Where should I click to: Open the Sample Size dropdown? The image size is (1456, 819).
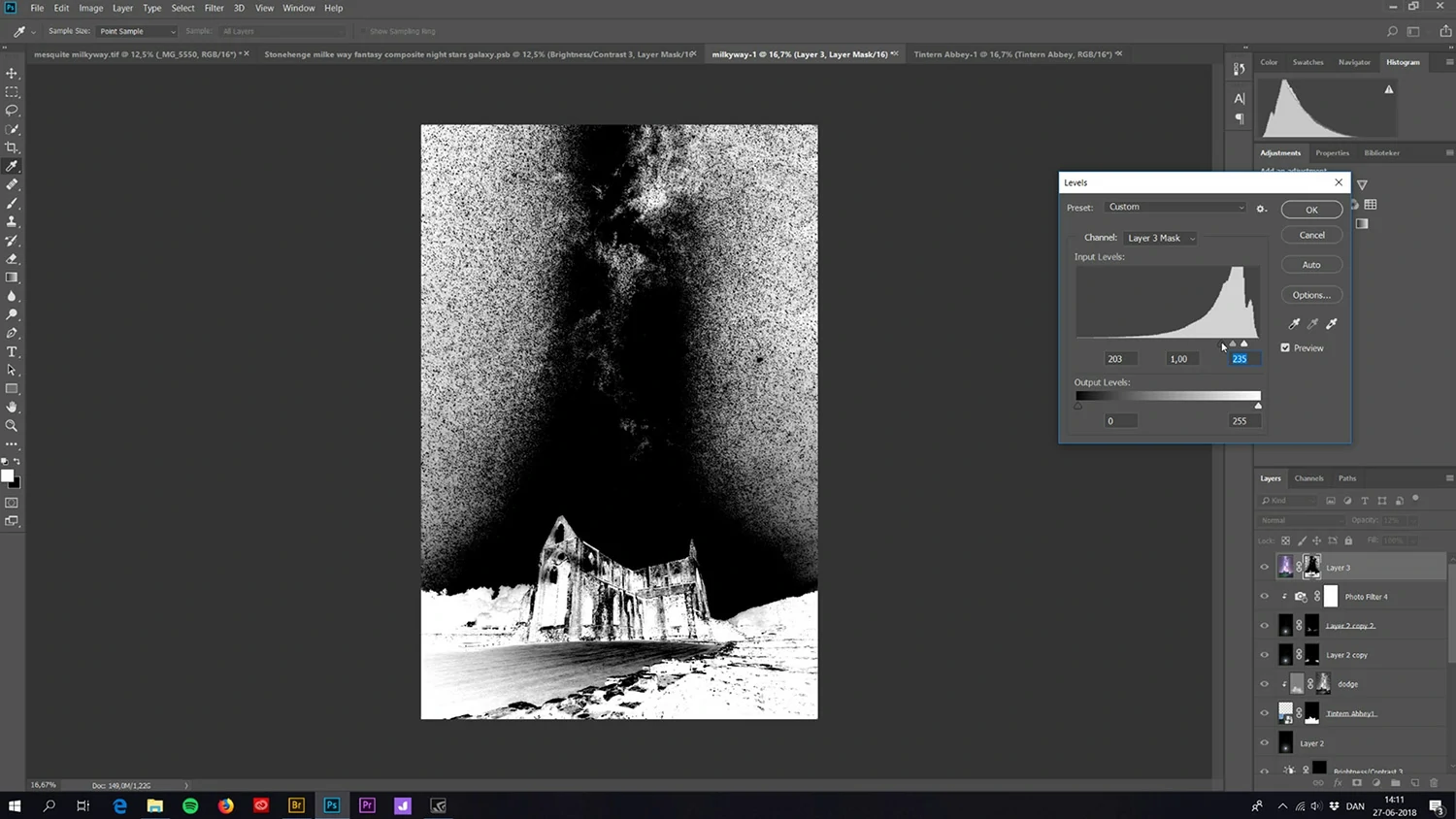tap(137, 31)
